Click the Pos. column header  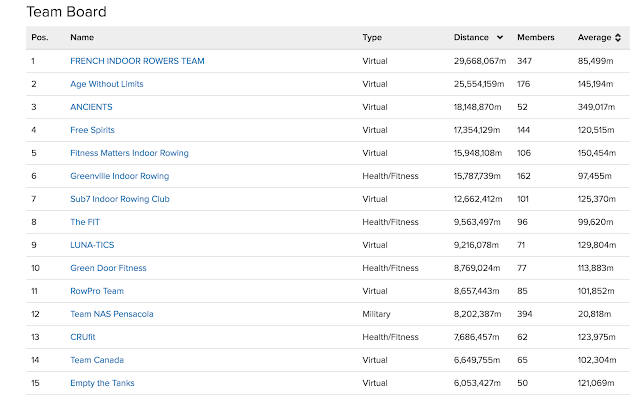40,38
